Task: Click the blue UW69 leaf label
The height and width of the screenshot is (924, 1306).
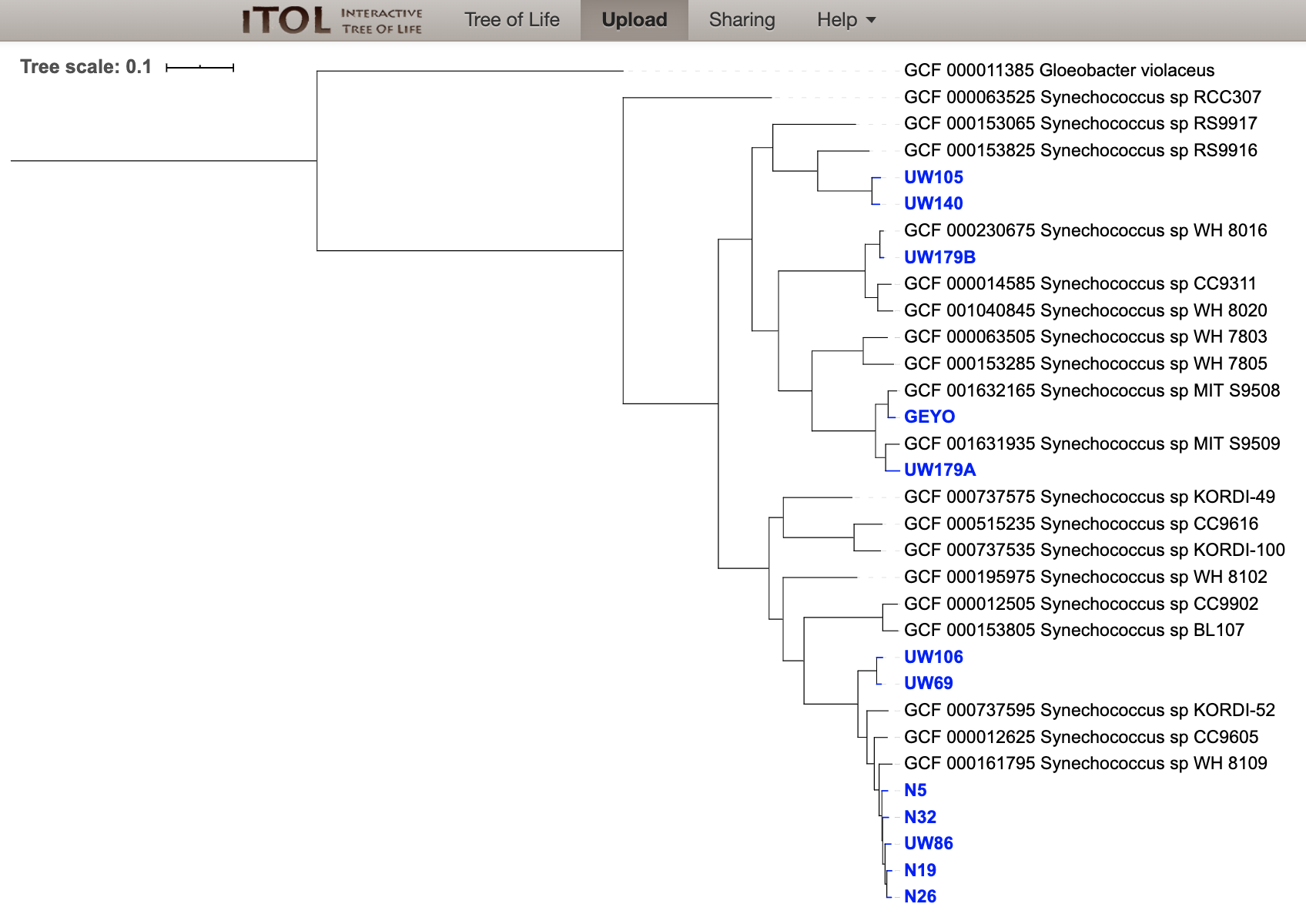Action: [928, 683]
